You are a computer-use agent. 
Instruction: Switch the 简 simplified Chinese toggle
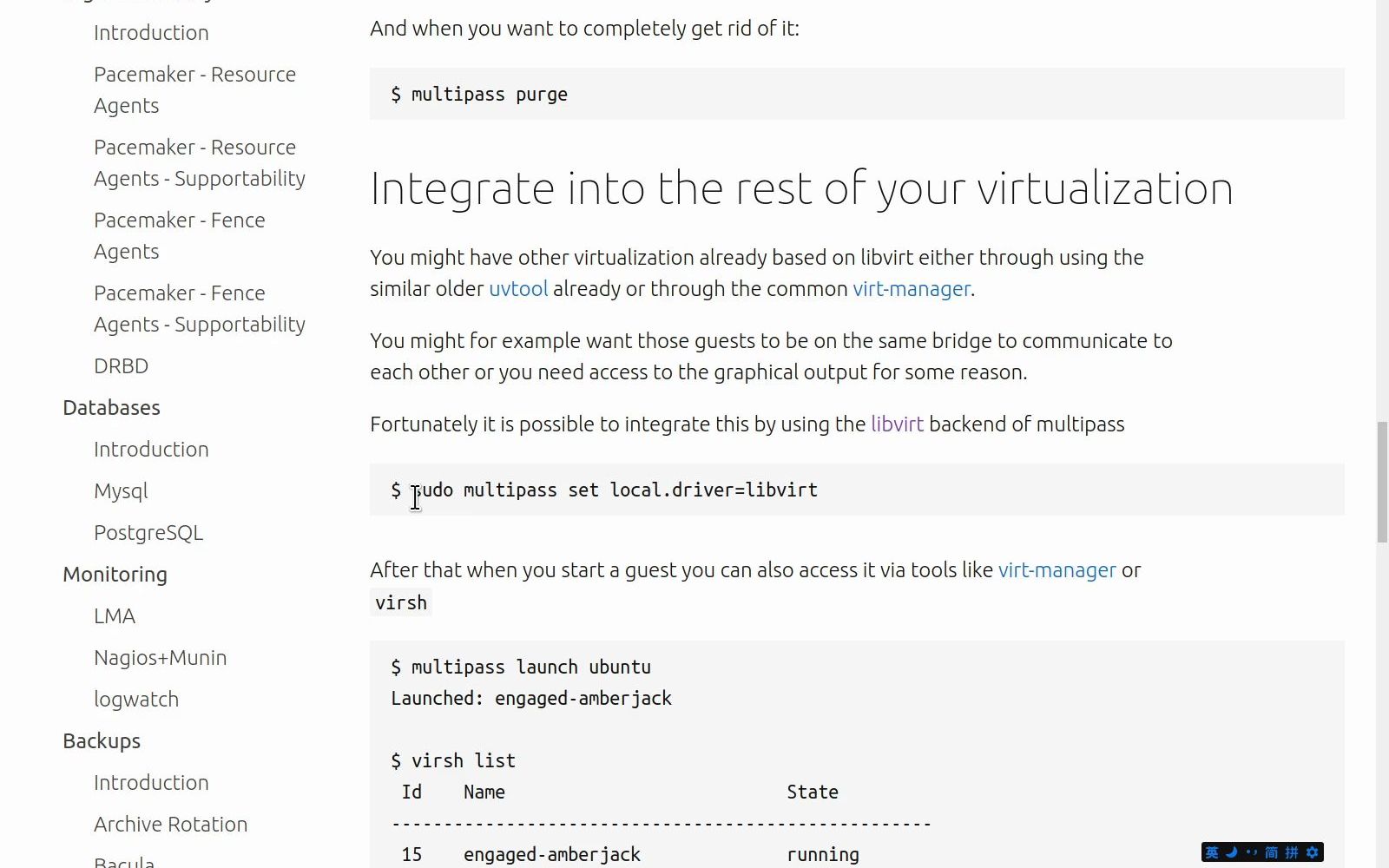pos(1271,852)
